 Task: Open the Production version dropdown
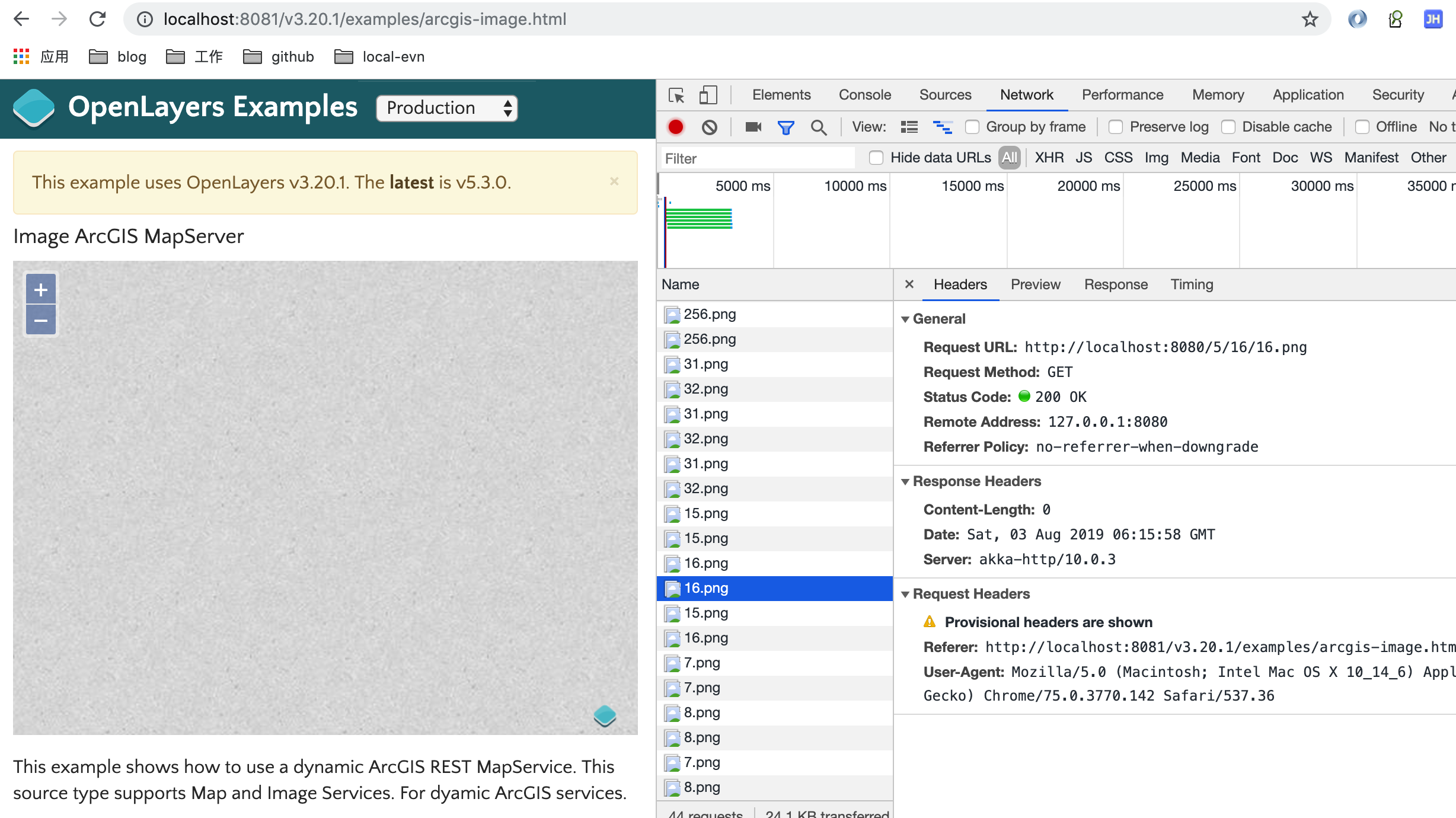[x=447, y=108]
